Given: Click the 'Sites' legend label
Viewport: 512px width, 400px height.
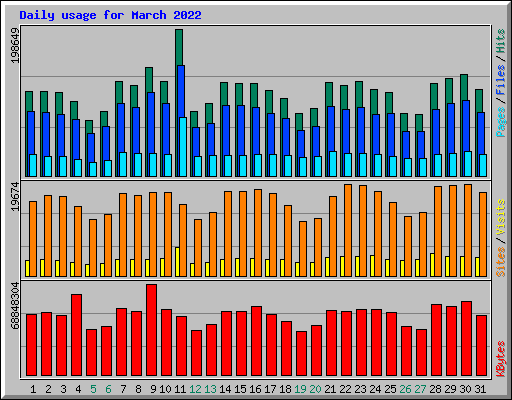Looking at the screenshot, I should (x=501, y=262).
